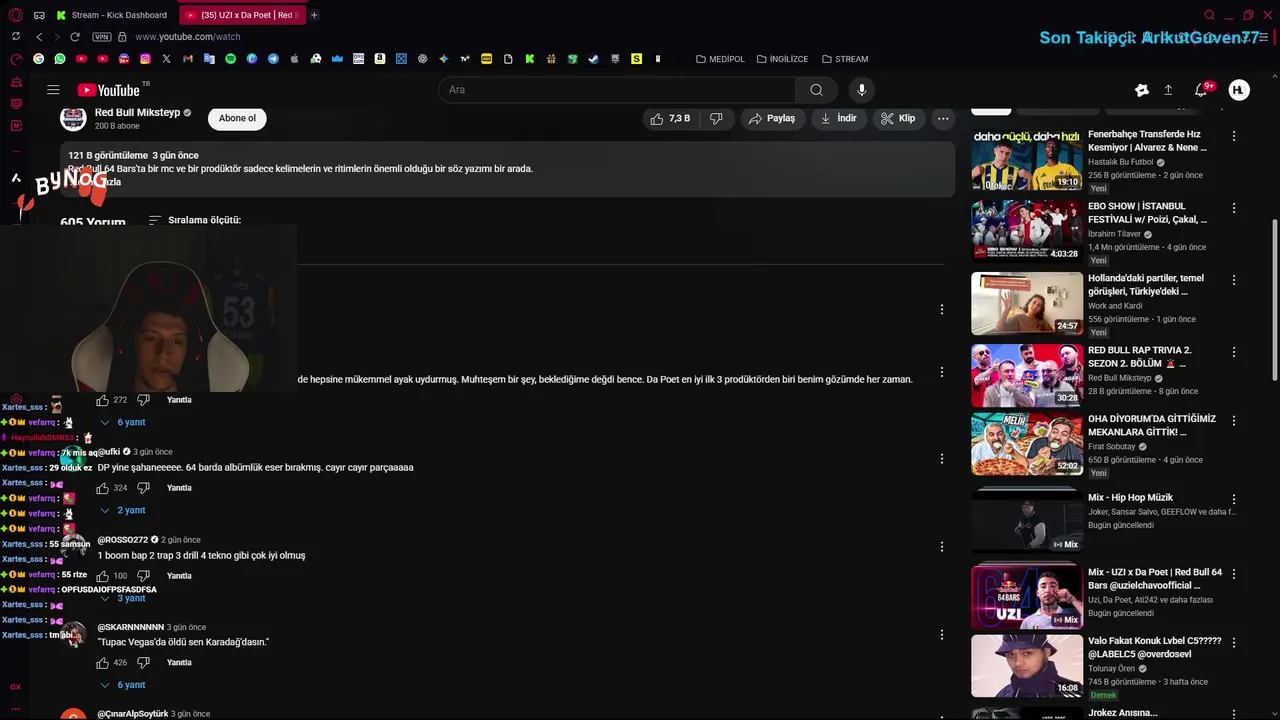Submit the search with the magnifier button
Screen dimensions: 1280x720
816,90
